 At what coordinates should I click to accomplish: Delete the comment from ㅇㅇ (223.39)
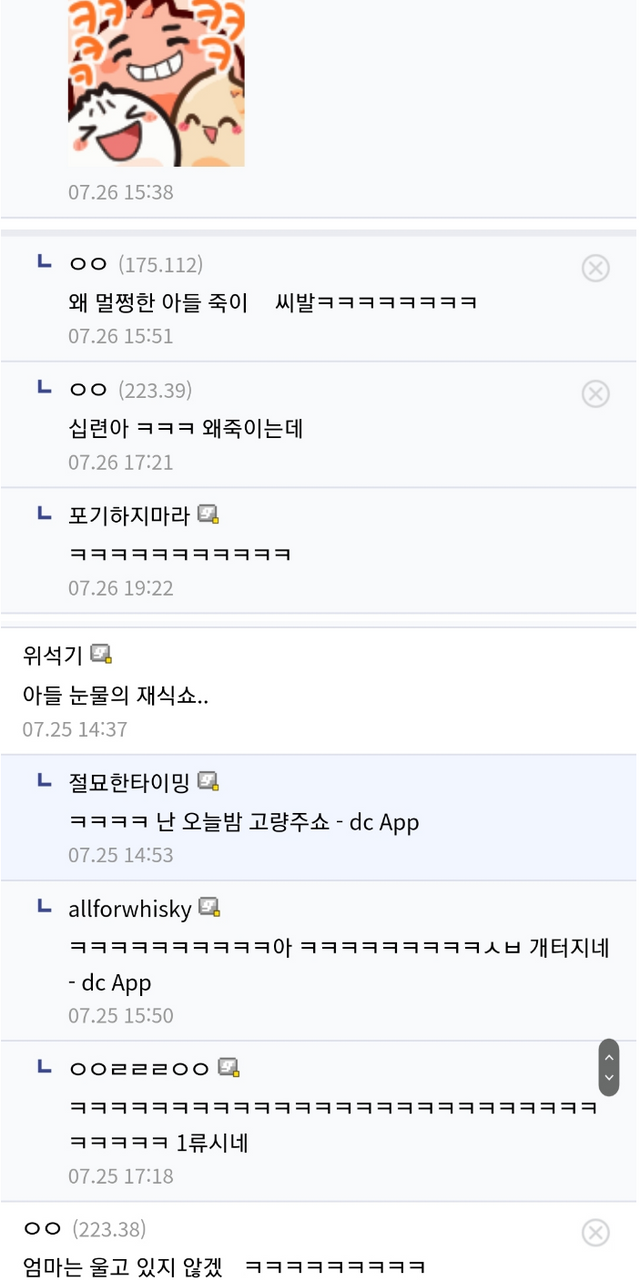595,394
